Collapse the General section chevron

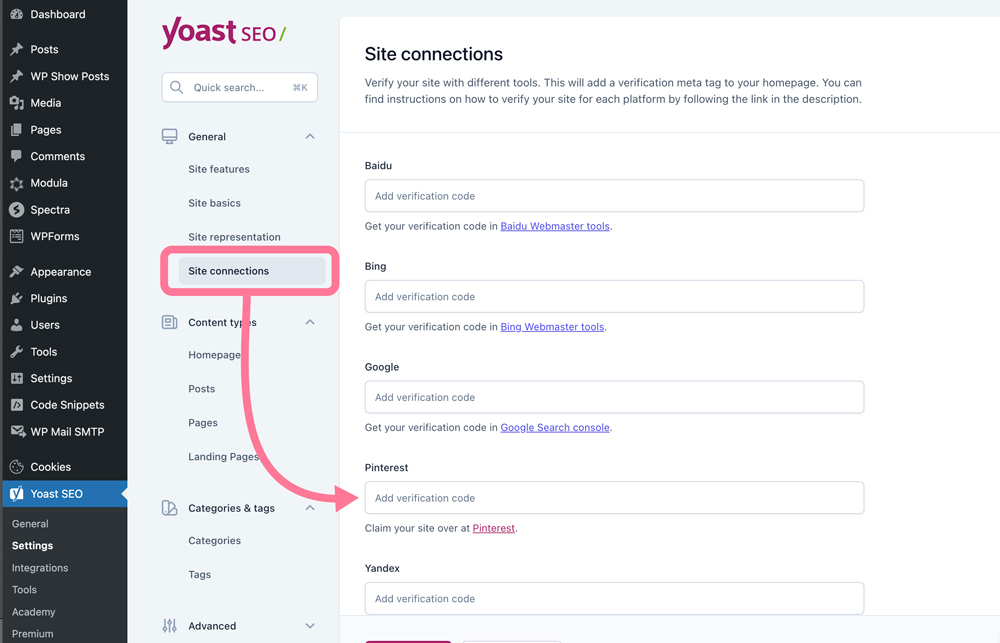coord(310,137)
